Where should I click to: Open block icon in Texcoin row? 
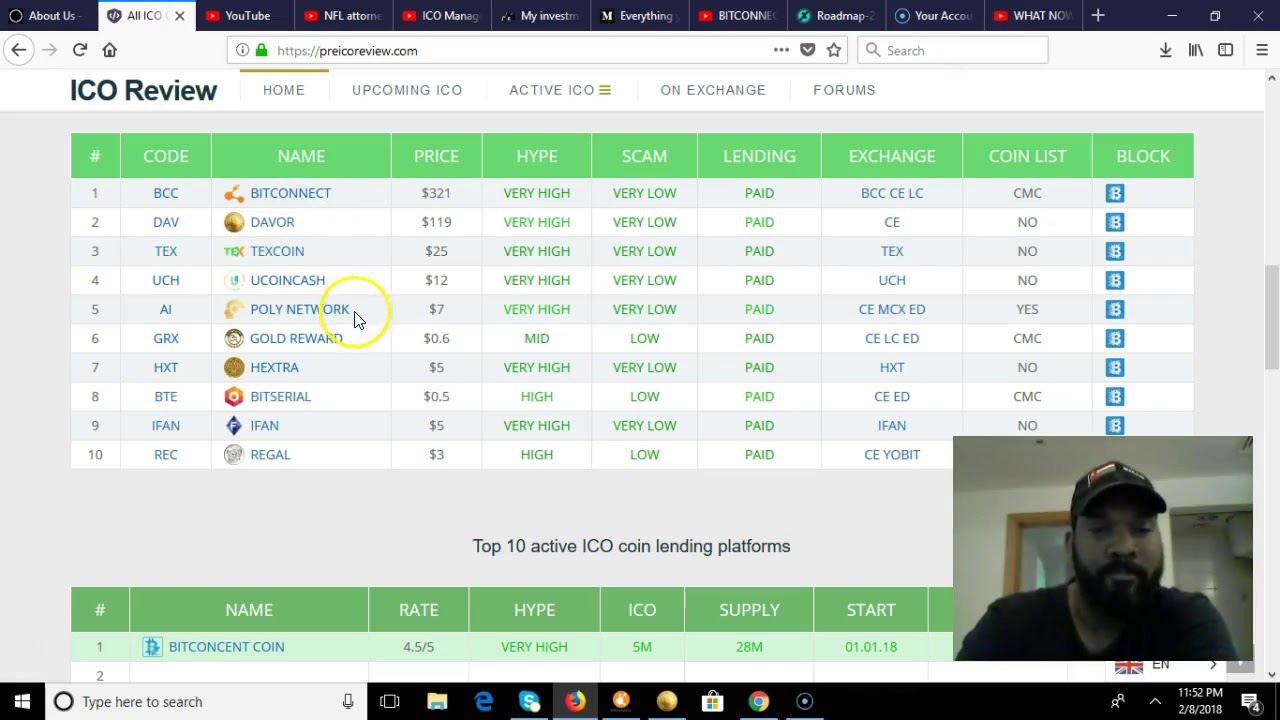click(x=1115, y=251)
